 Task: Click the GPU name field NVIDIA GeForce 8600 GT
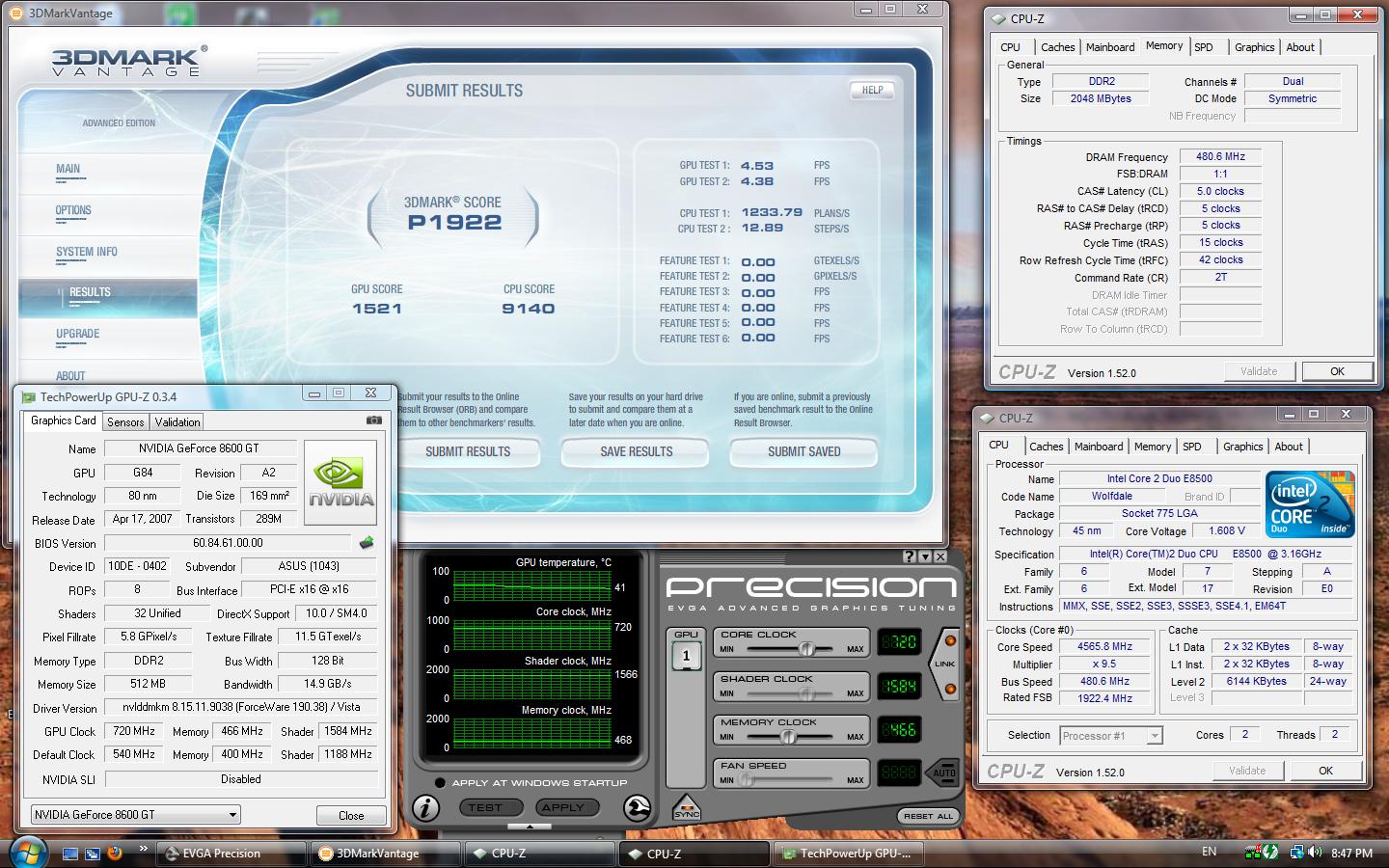(x=200, y=448)
